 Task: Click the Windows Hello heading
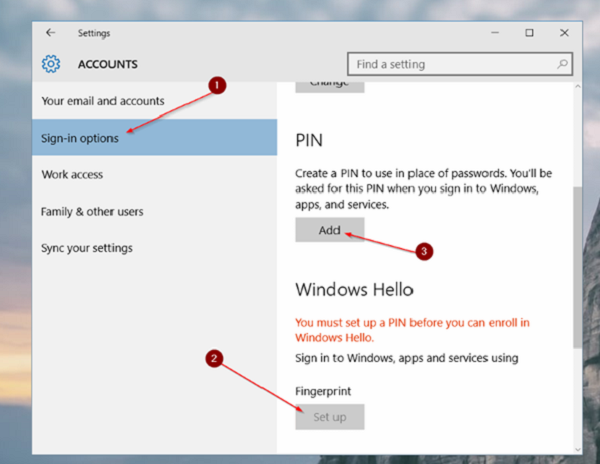click(355, 289)
